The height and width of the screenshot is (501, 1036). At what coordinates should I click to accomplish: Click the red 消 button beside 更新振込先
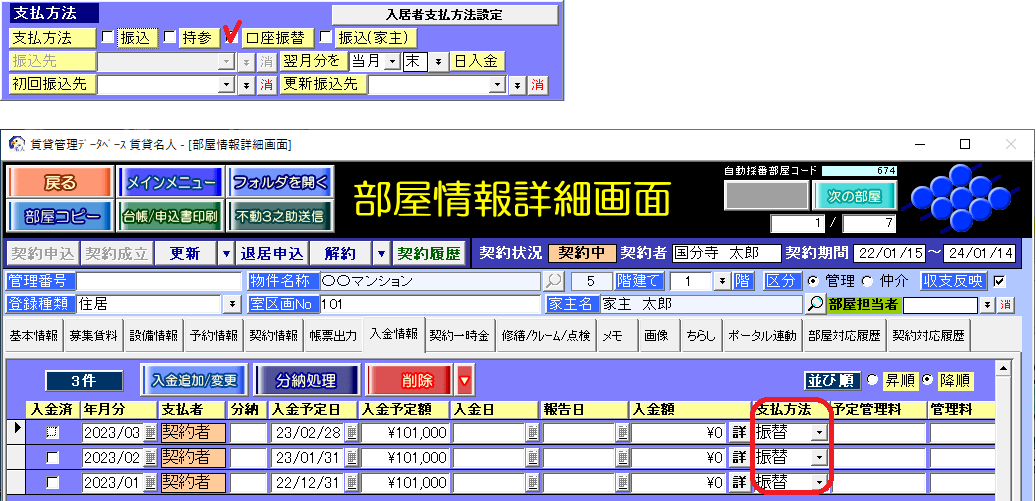pos(538,85)
